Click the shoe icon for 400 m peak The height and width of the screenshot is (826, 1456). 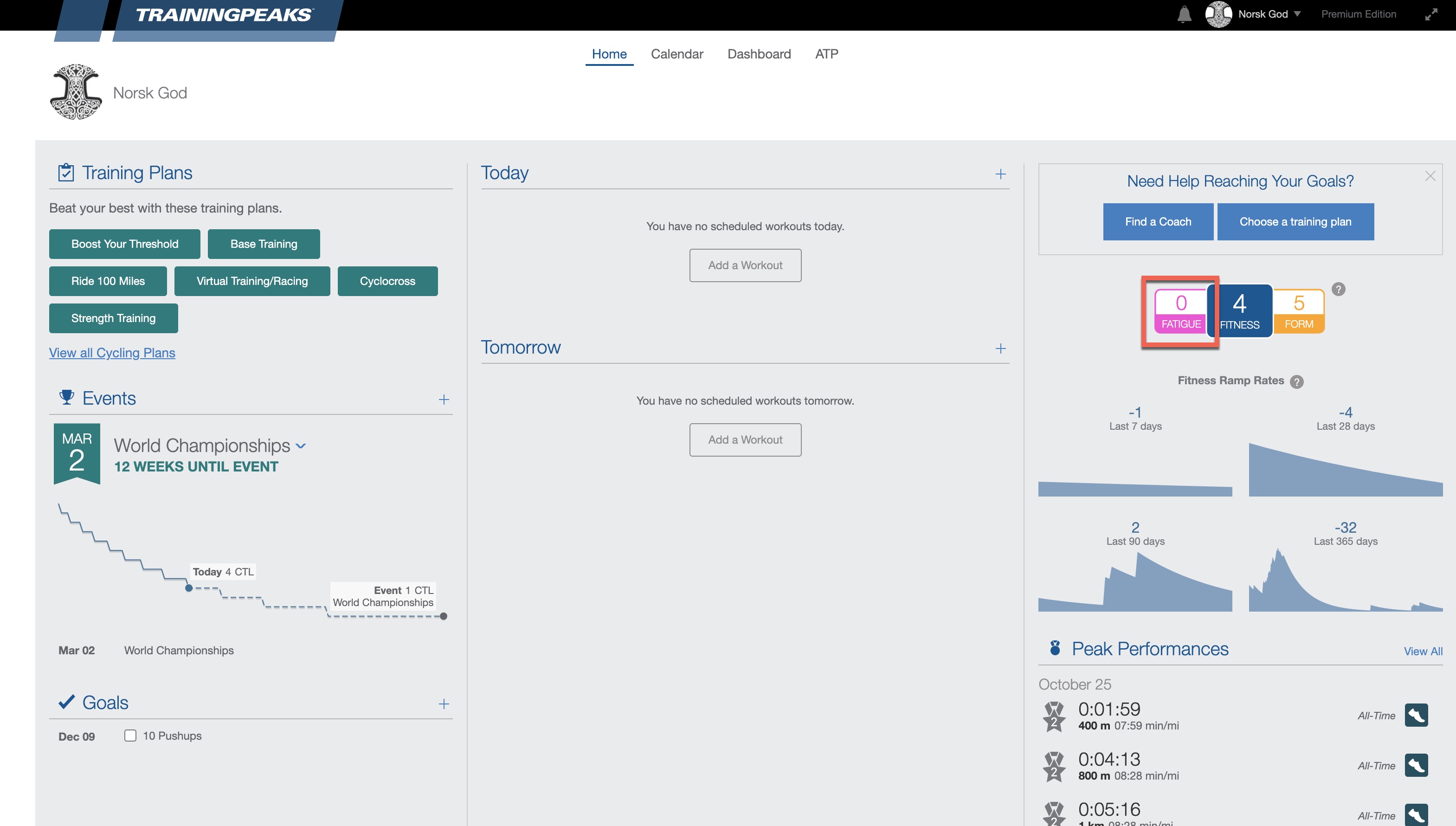[x=1416, y=715]
